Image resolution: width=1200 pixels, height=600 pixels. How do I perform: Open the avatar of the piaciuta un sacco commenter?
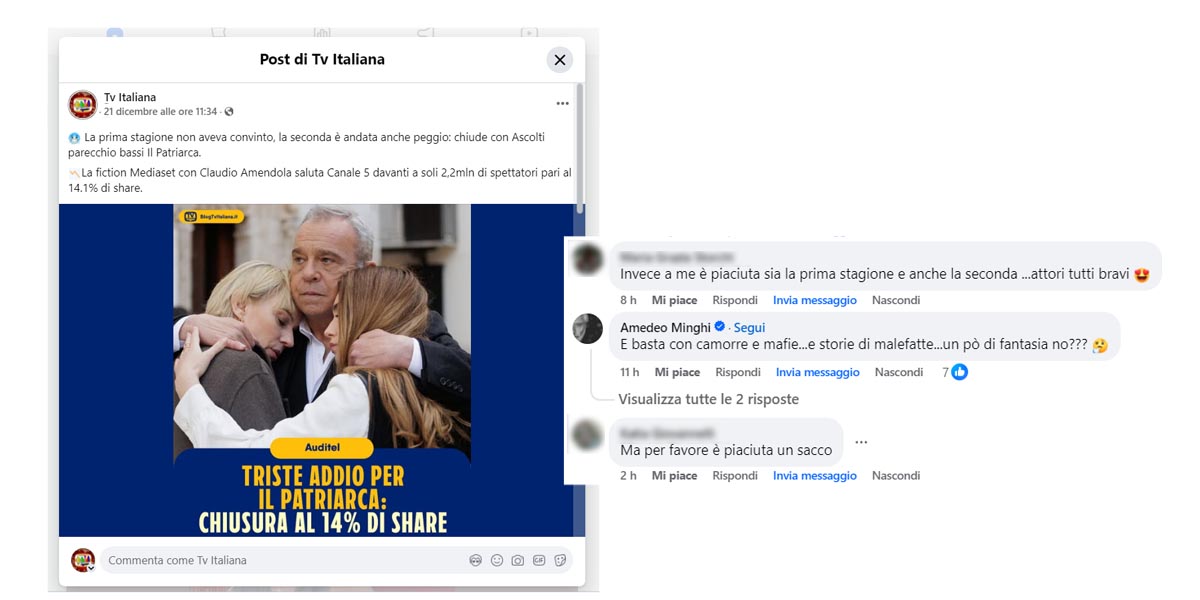(587, 434)
